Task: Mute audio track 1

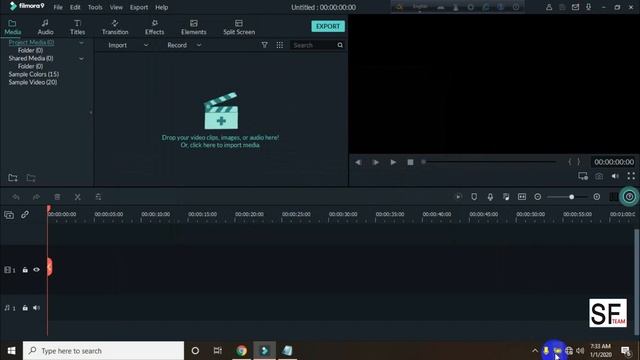Action: click(x=36, y=308)
